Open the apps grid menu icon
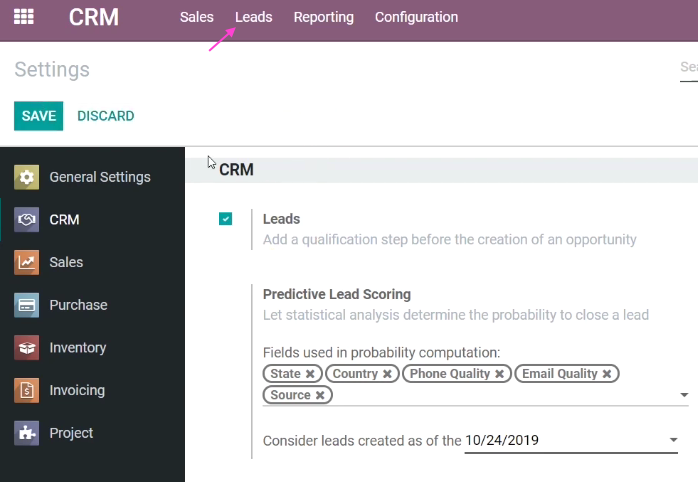The width and height of the screenshot is (698, 482). click(24, 17)
